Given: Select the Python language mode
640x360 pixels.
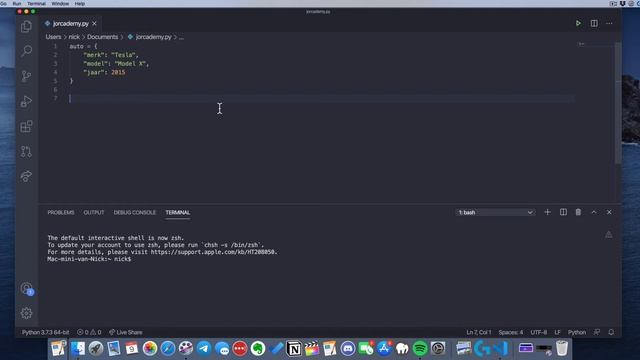Looking at the screenshot, I should pyautogui.click(x=577, y=332).
